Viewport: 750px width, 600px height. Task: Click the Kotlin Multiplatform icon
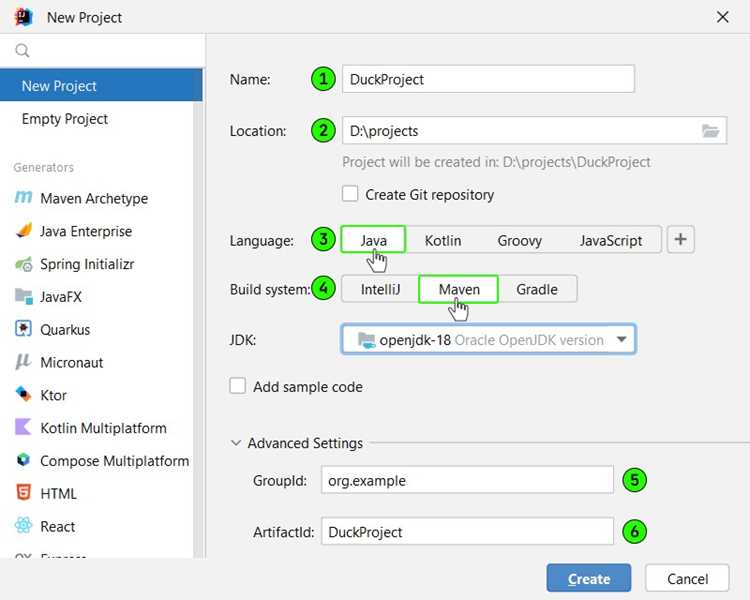[23, 427]
